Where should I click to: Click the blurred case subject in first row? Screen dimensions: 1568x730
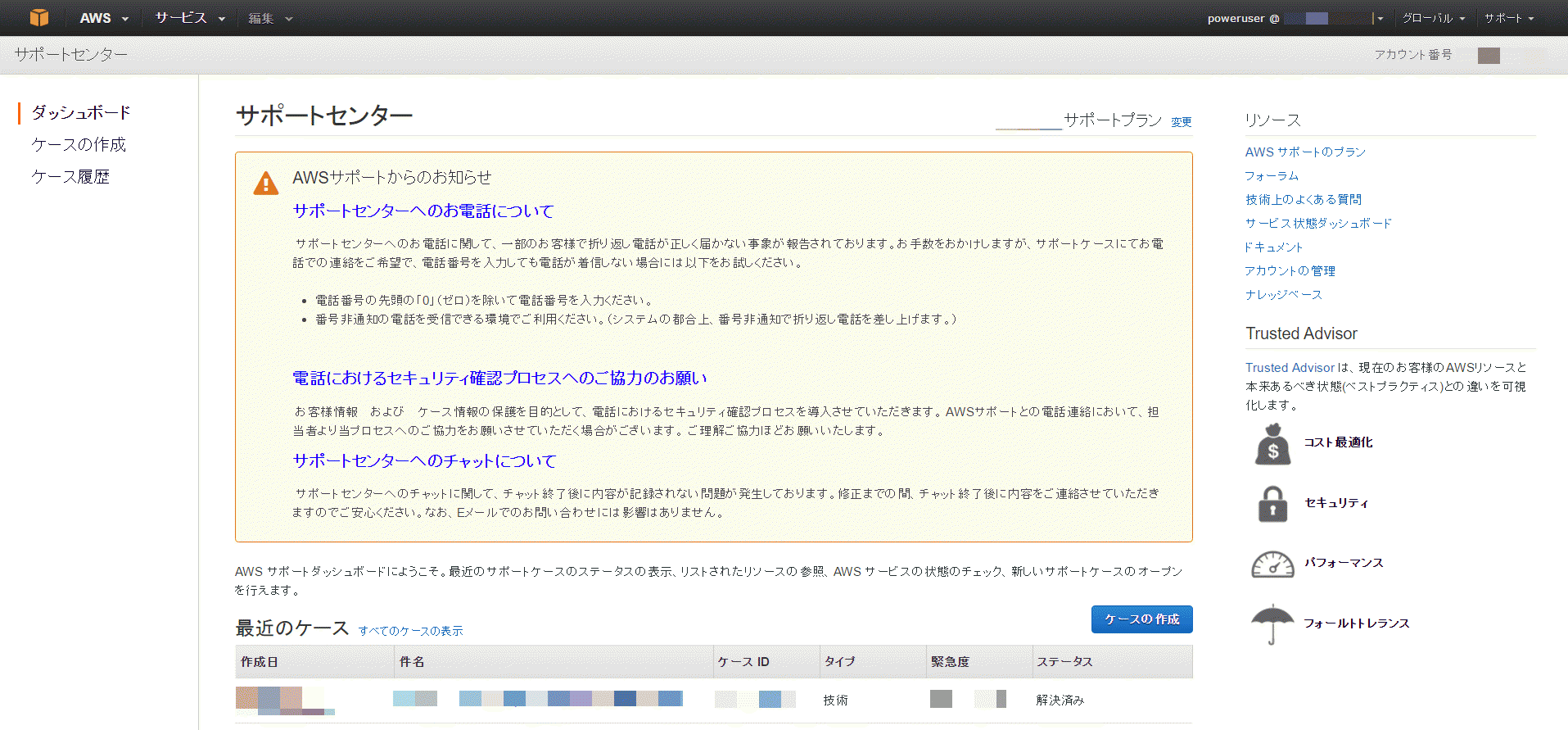[538, 699]
